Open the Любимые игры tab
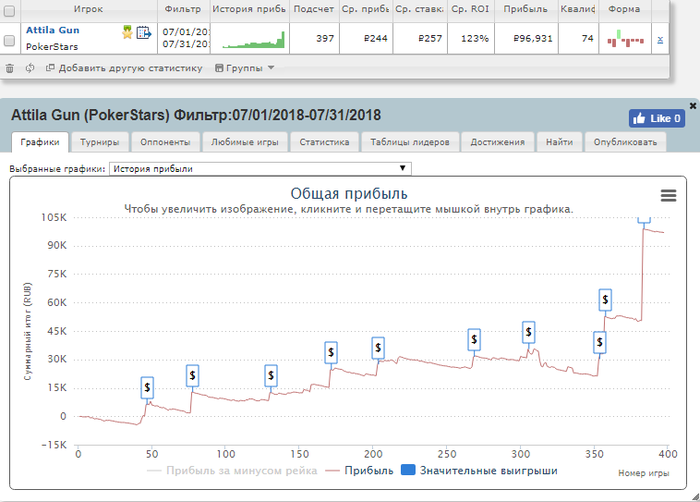The height and width of the screenshot is (502, 700). tap(245, 142)
